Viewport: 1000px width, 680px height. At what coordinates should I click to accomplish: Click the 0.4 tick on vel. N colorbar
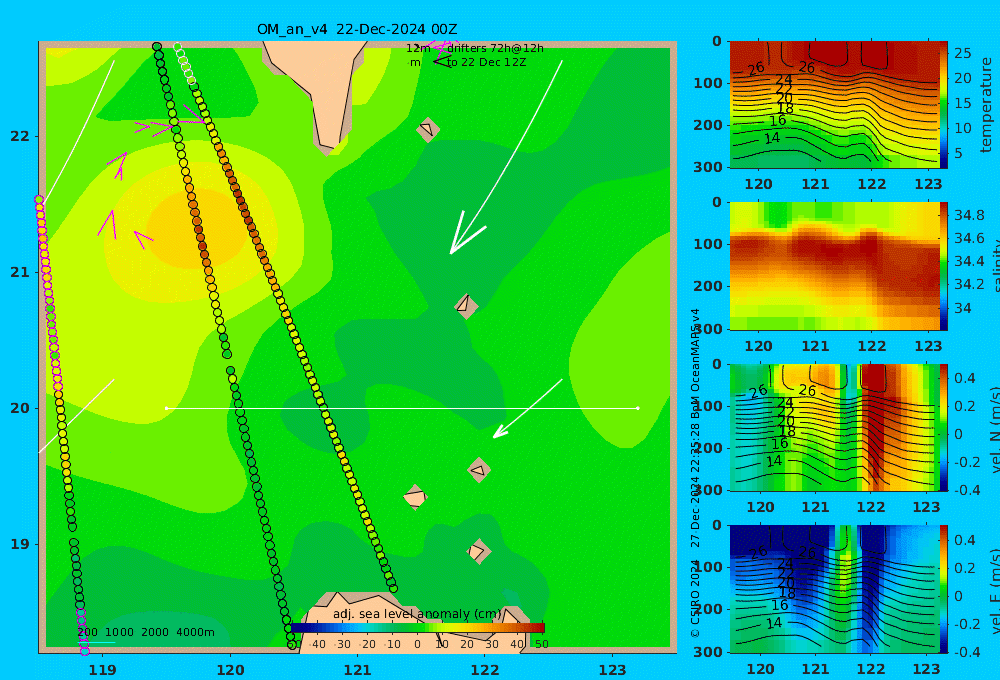(965, 378)
